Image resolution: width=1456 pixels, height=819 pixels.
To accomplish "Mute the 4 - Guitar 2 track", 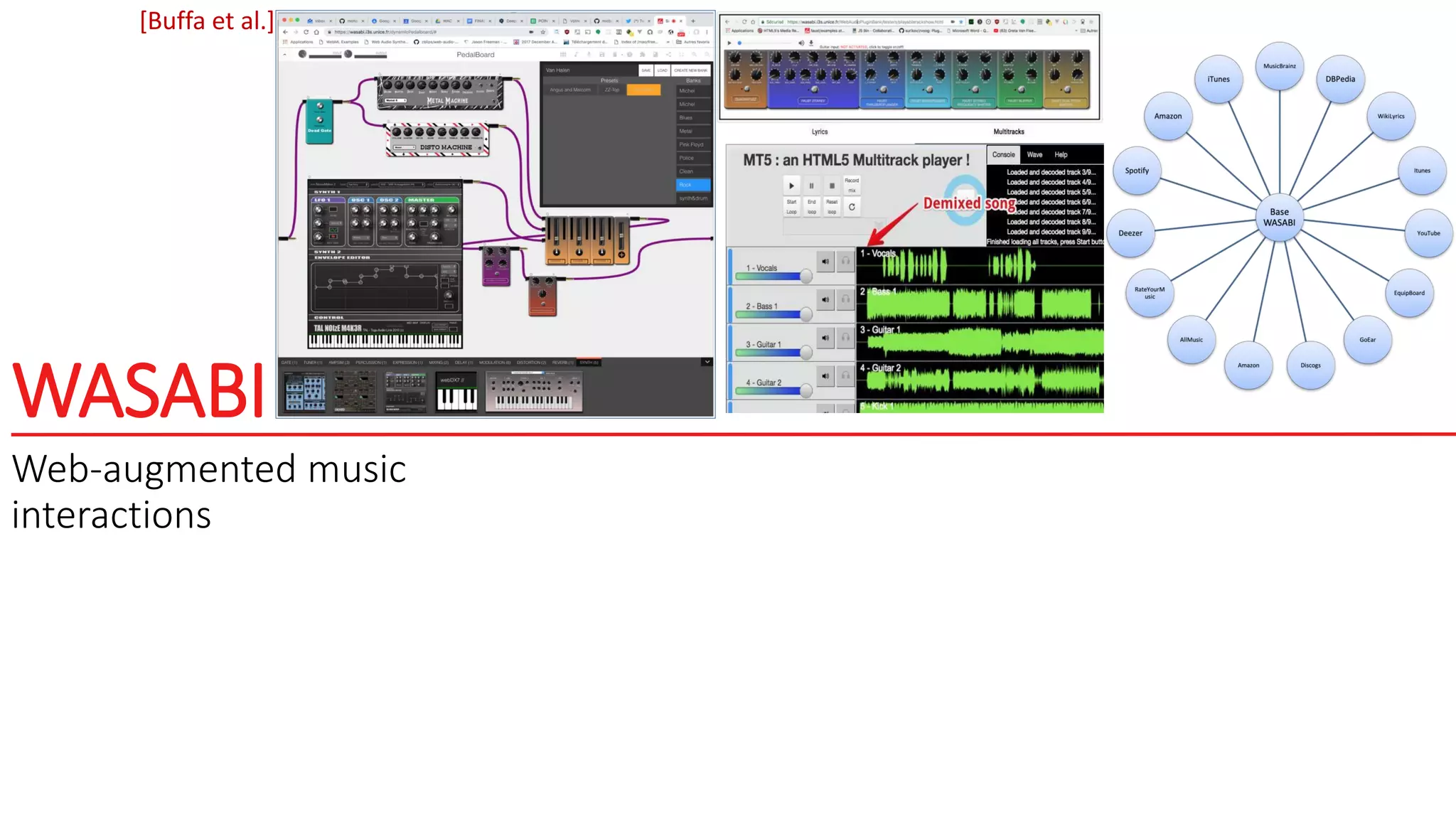I will tap(825, 375).
